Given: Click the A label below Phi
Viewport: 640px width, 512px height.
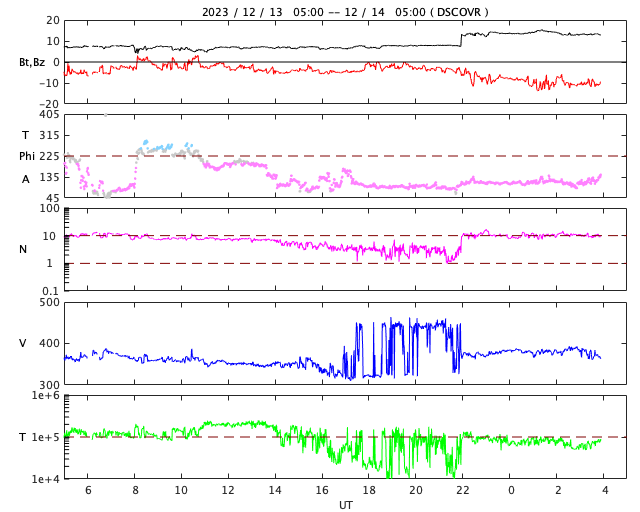Looking at the screenshot, I should (26, 179).
